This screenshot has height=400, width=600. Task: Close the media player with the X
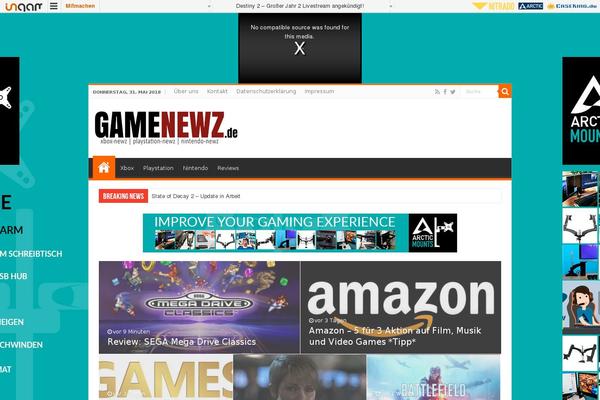[300, 49]
